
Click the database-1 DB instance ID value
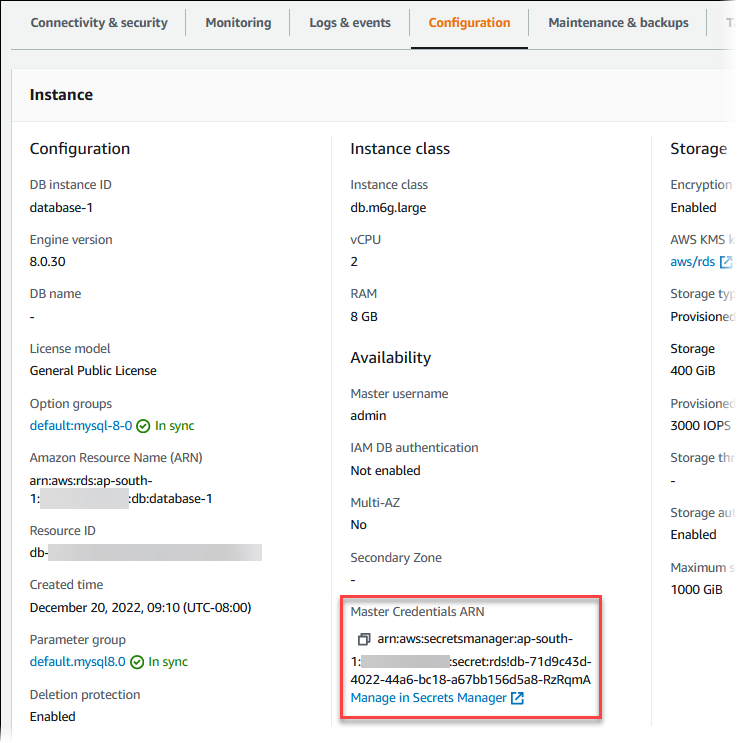[x=61, y=208]
